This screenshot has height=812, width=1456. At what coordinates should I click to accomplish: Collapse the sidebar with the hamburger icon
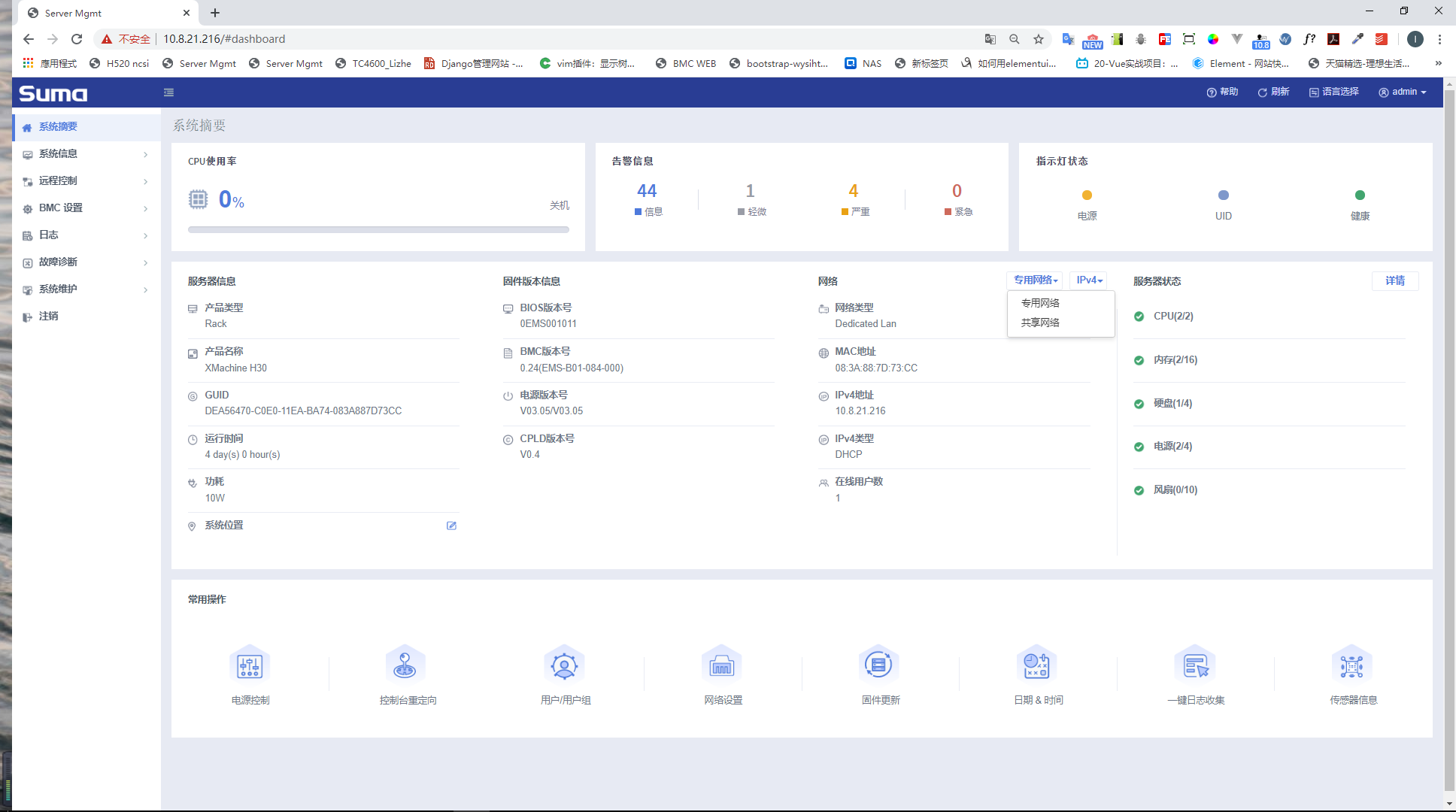pyautogui.click(x=168, y=92)
